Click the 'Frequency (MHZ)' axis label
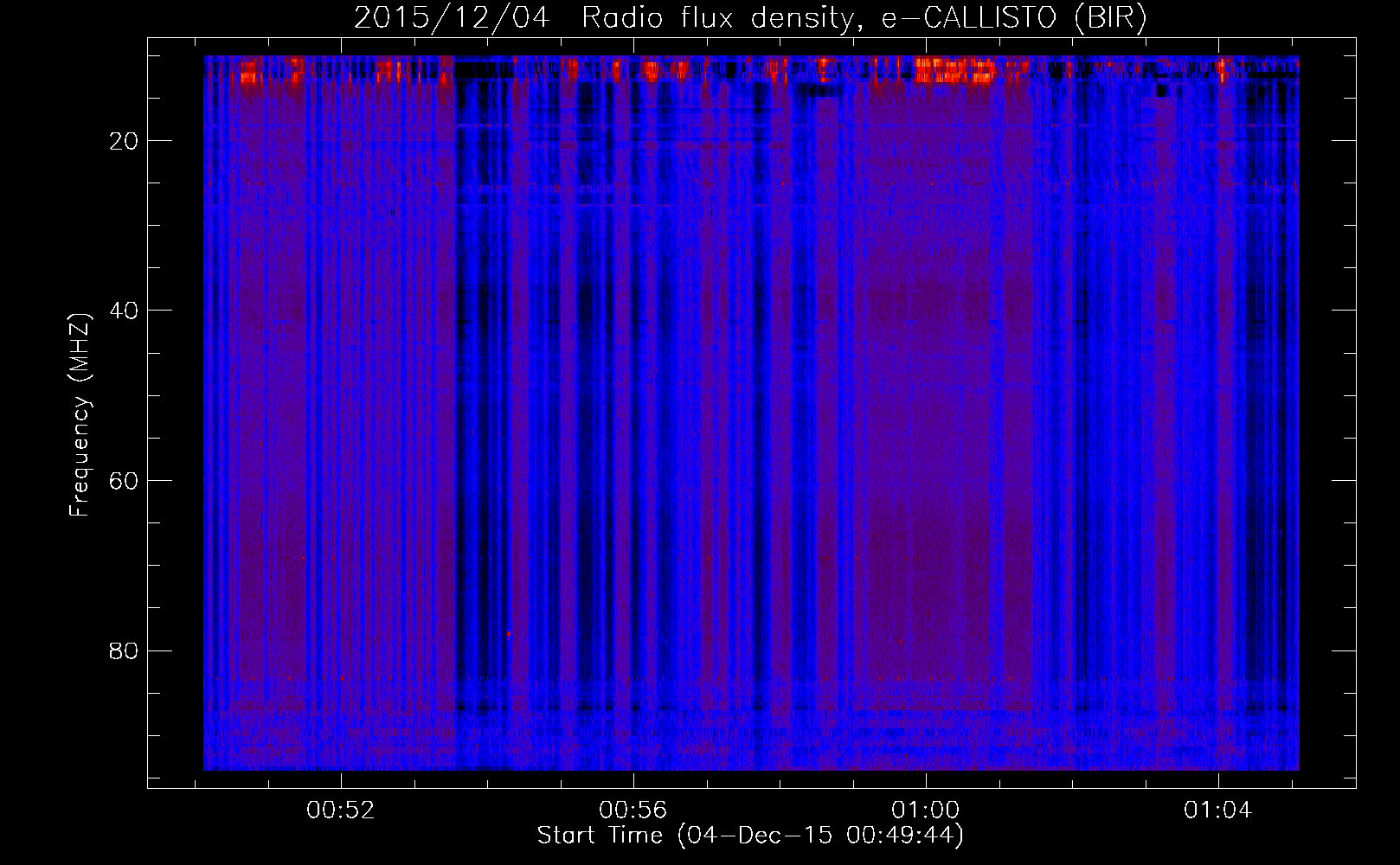The width and height of the screenshot is (1400, 865). coord(80,415)
